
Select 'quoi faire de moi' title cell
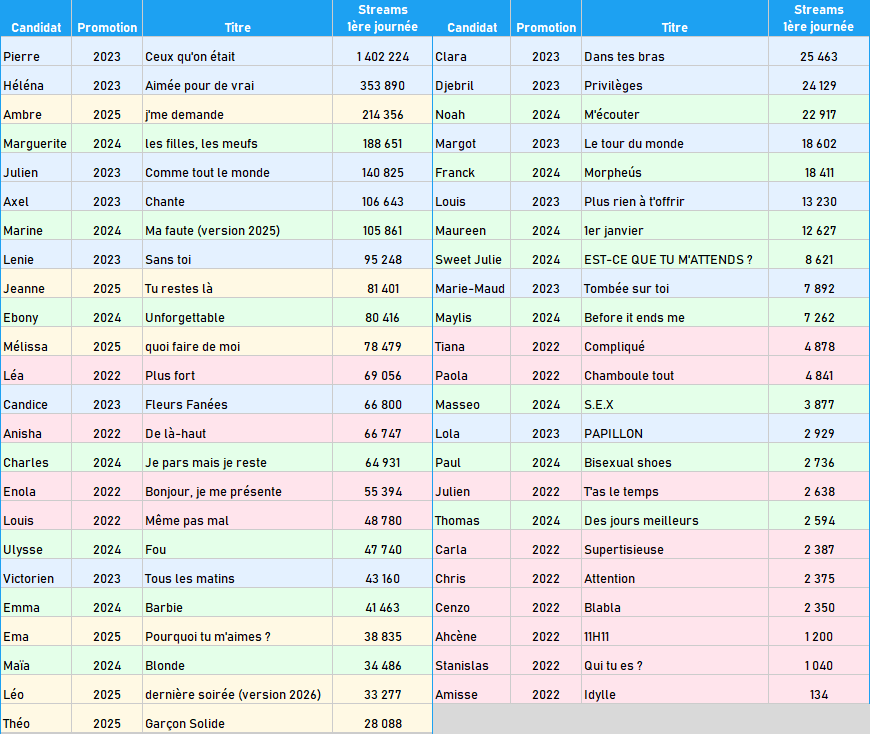point(237,341)
